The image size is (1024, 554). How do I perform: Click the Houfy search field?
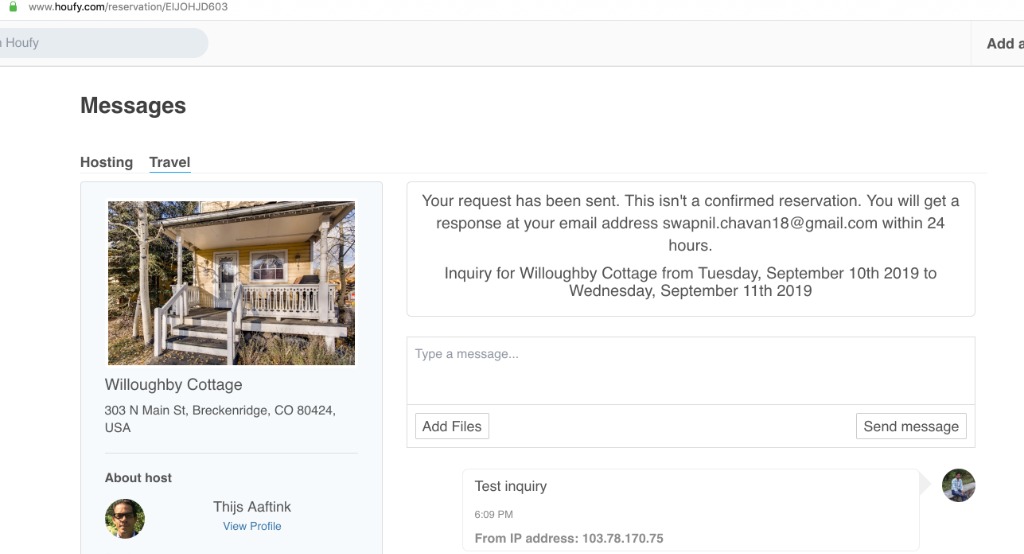pos(100,43)
